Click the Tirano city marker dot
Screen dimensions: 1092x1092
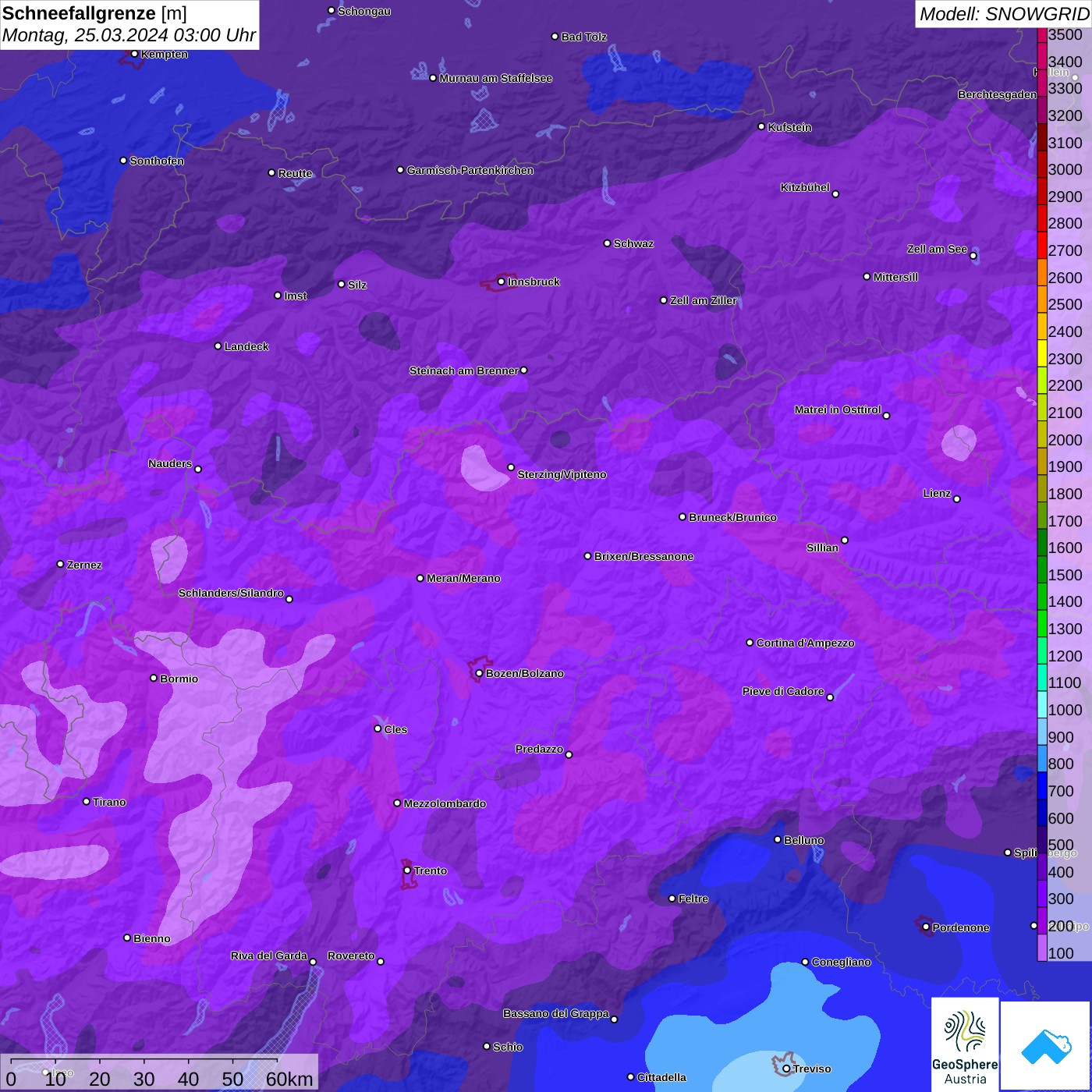coord(87,801)
